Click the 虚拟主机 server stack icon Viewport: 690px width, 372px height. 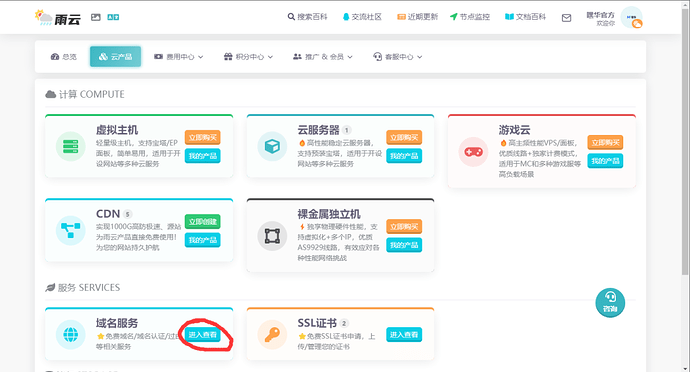[70, 147]
